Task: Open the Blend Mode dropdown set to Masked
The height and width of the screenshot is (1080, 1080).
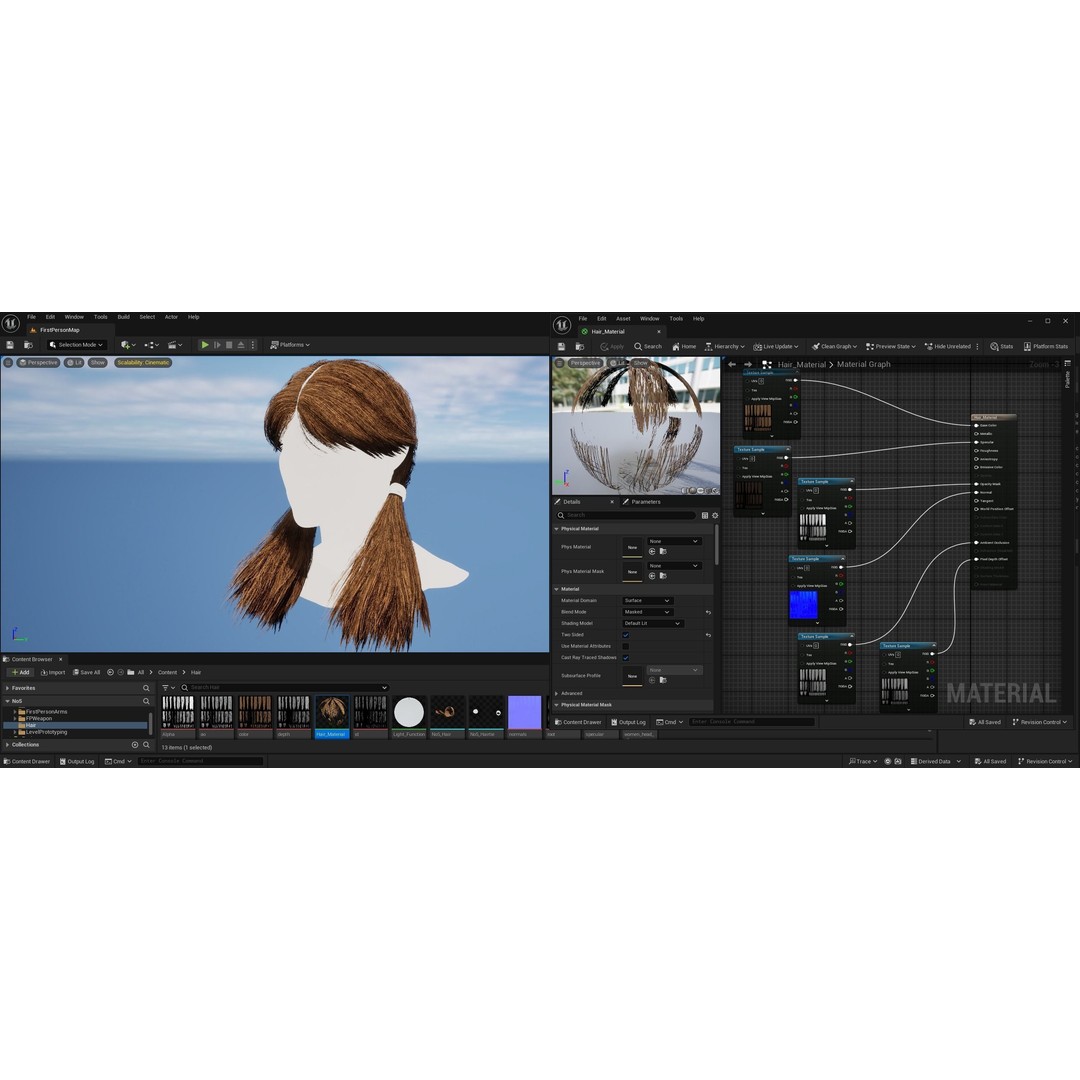Action: tap(647, 611)
